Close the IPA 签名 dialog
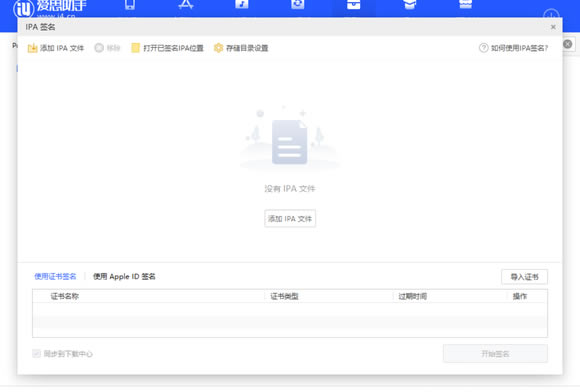Viewport: 580px width, 392px height. tap(553, 27)
